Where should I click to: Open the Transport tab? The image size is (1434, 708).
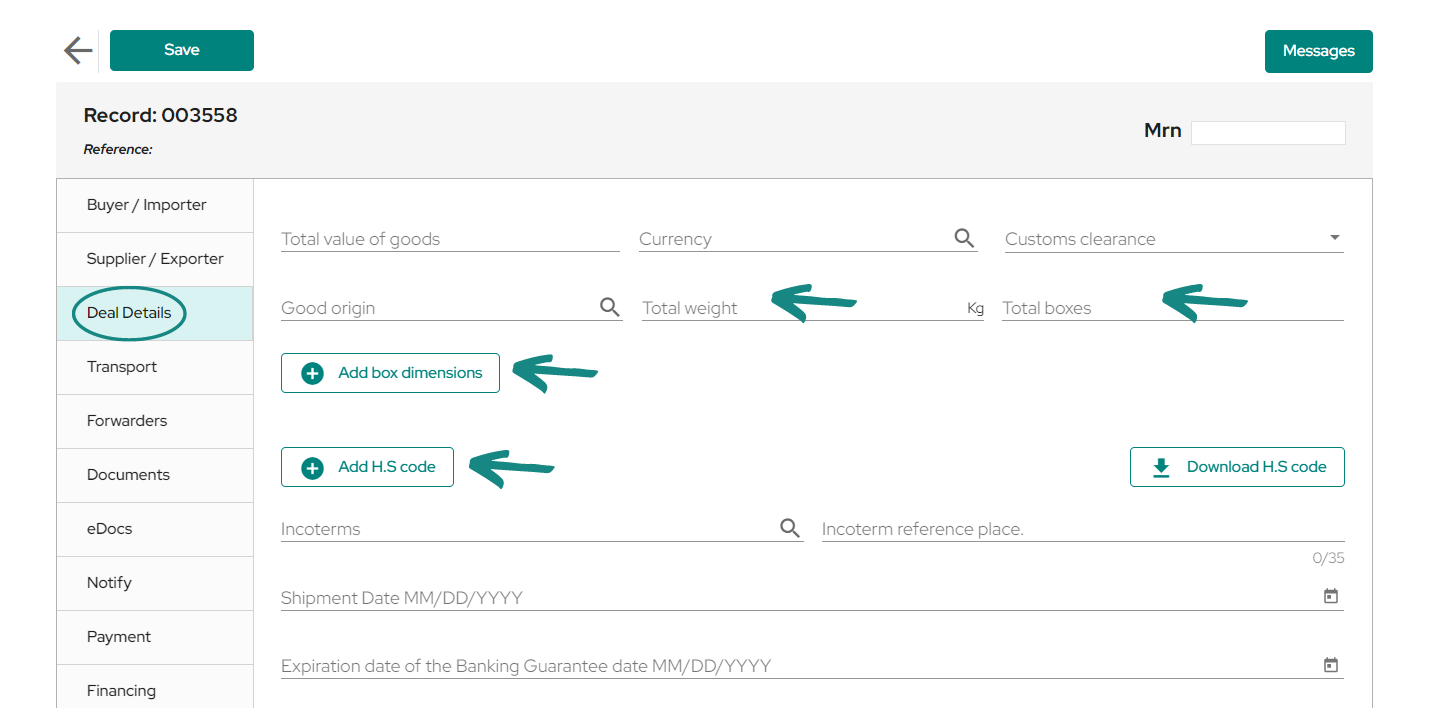pyautogui.click(x=155, y=367)
